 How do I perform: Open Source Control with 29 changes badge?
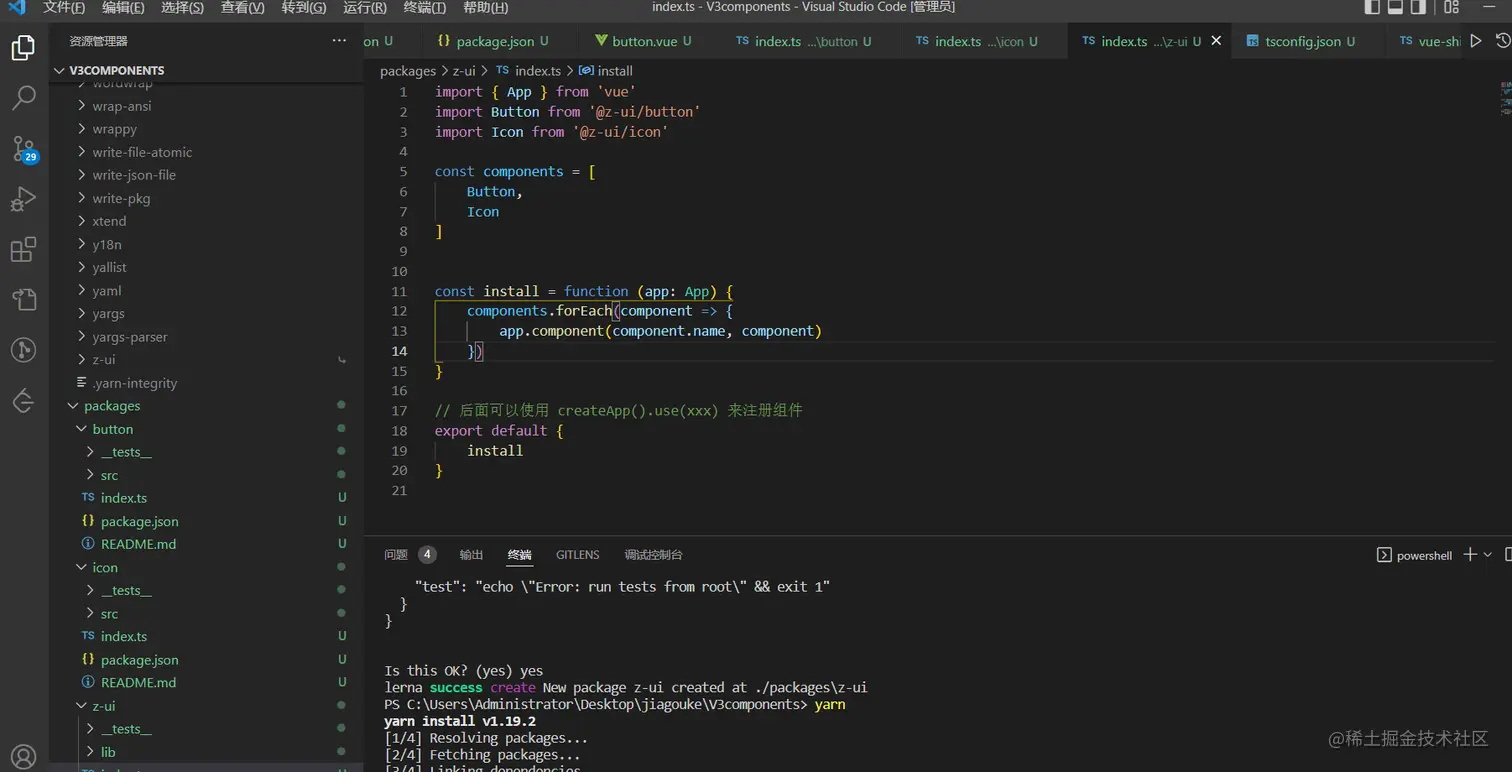23,149
